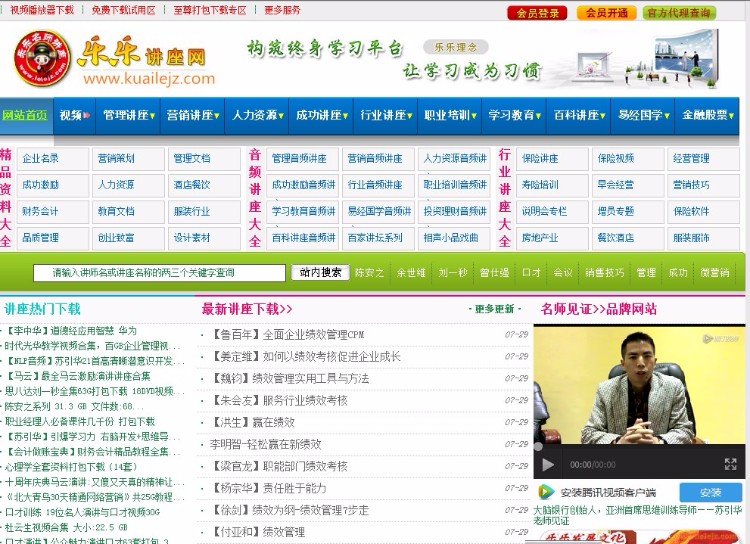Click 会员登录 button
The width and height of the screenshot is (750, 544).
[537, 13]
